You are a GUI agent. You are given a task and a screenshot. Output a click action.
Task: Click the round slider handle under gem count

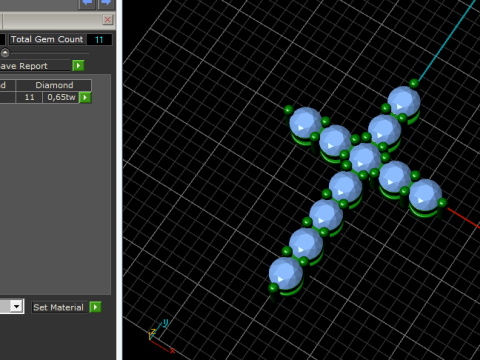[5, 53]
